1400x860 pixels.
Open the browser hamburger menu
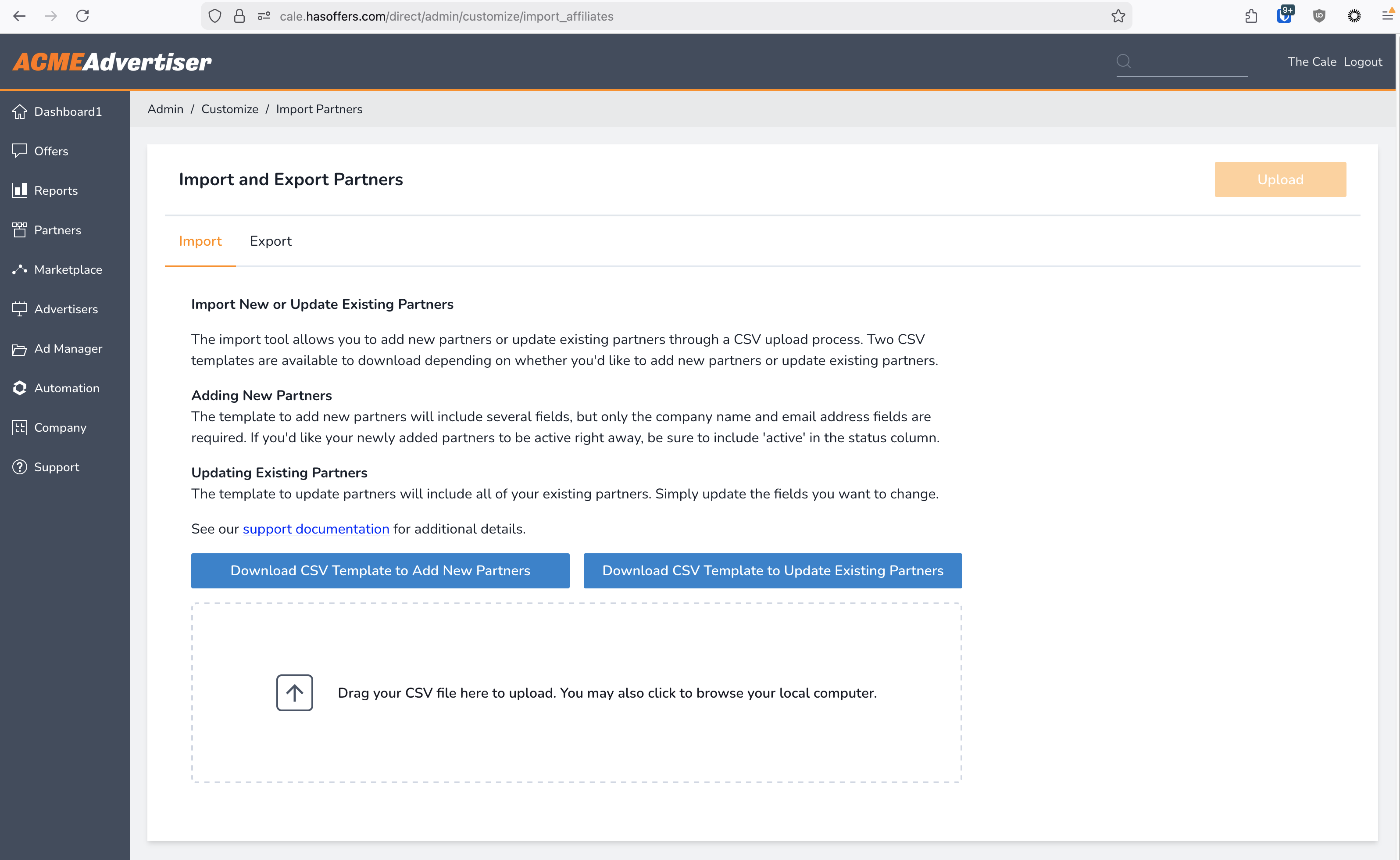pyautogui.click(x=1387, y=16)
